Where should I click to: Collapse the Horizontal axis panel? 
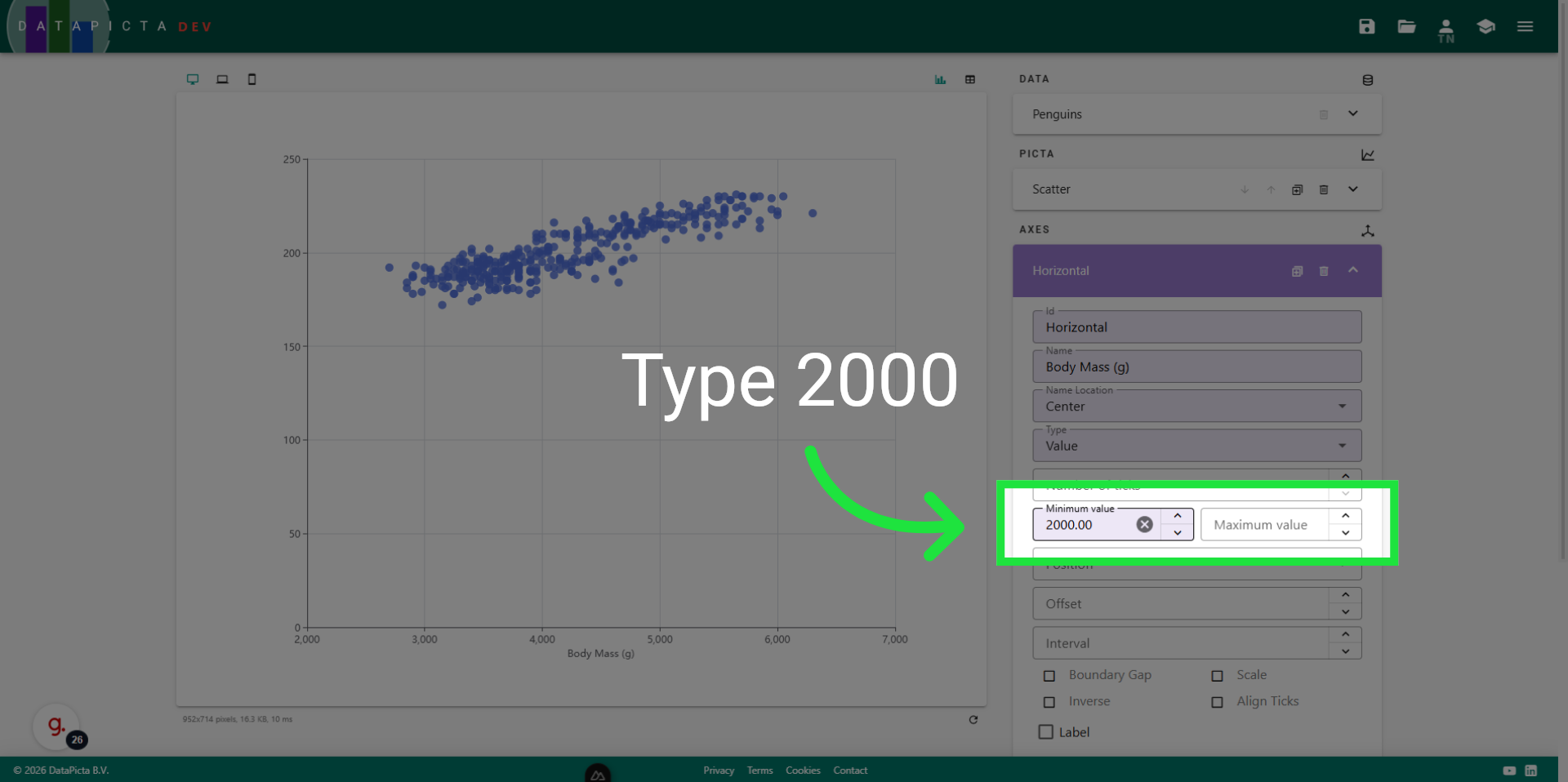click(x=1354, y=270)
